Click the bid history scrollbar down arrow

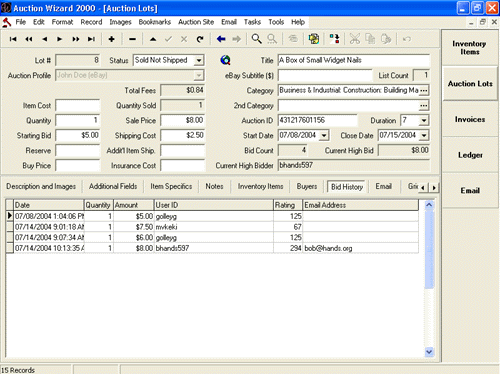tap(429, 351)
